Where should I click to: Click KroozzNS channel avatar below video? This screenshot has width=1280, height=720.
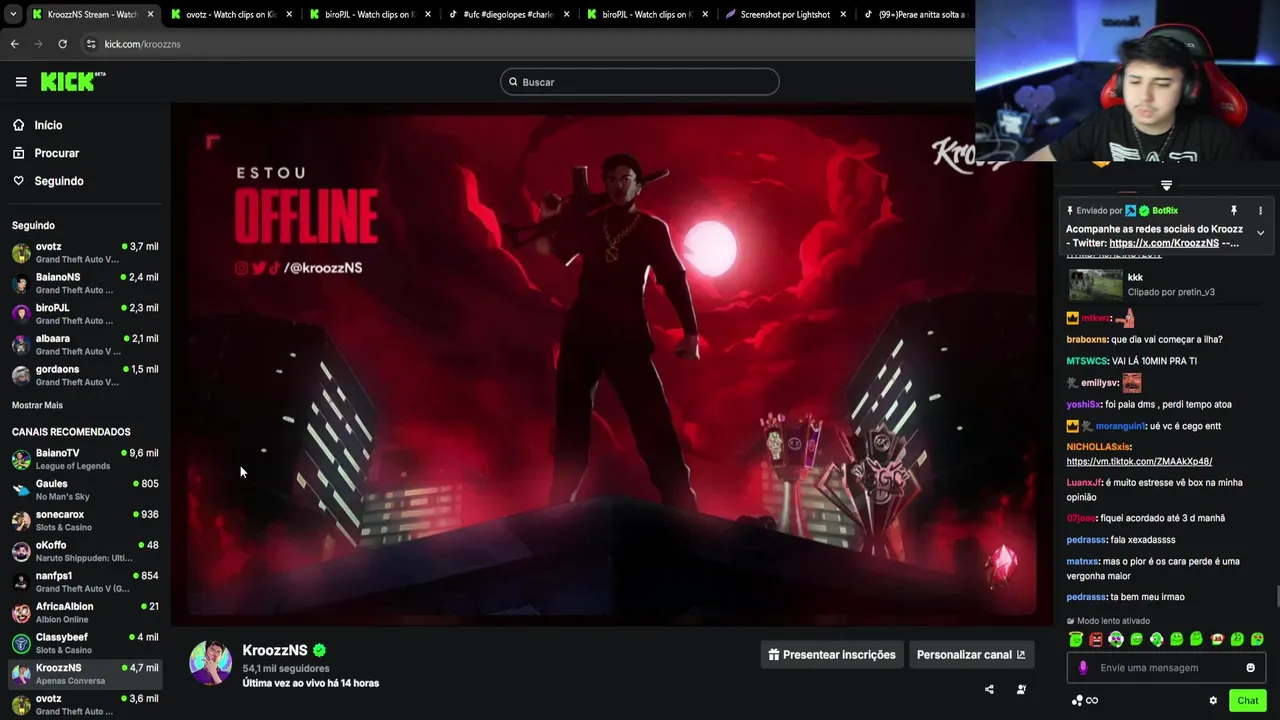[211, 663]
